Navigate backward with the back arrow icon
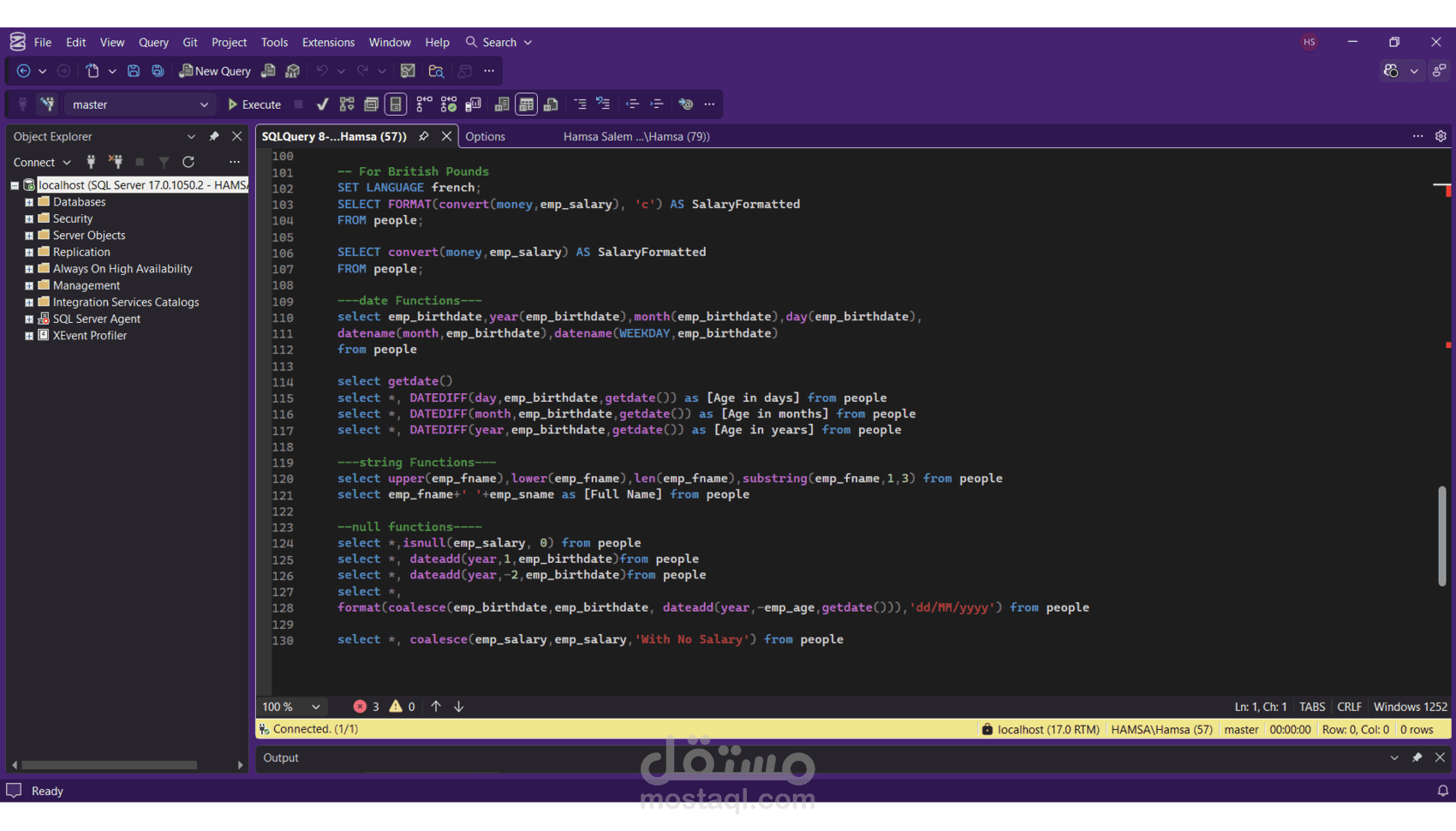Image resolution: width=1456 pixels, height=831 pixels. (24, 71)
